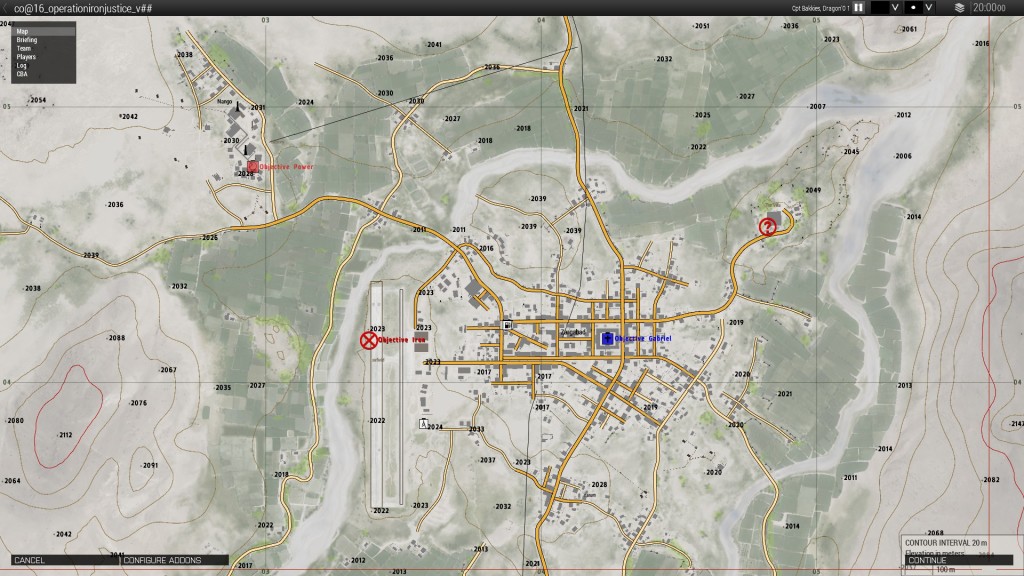Click the CANCEL button
Image resolution: width=1024 pixels, height=576 pixels.
point(65,560)
